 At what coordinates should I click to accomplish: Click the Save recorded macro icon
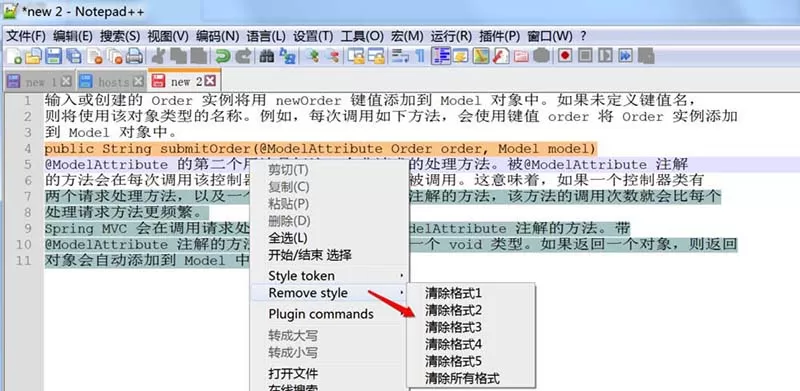pos(646,56)
